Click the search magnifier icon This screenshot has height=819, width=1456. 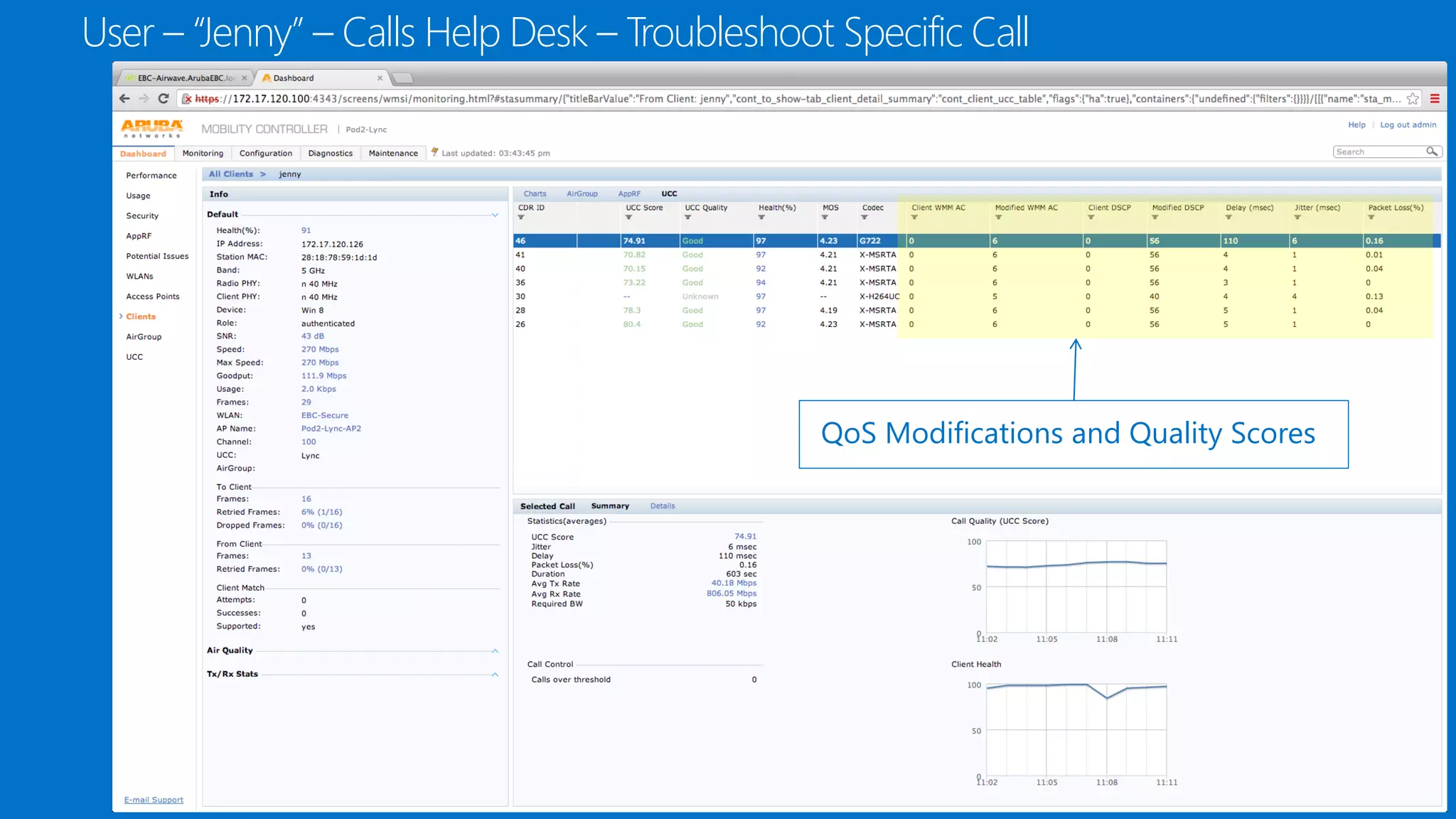click(x=1432, y=151)
